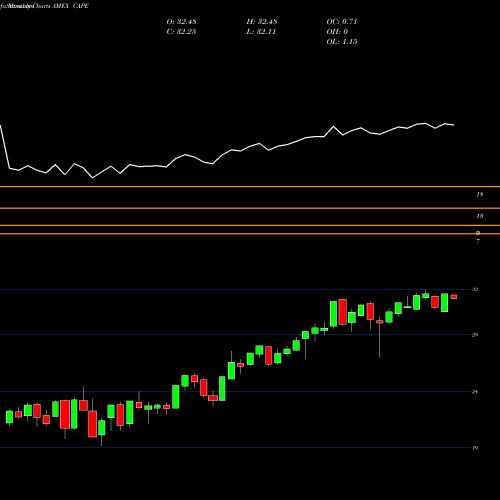This screenshot has height=500, width=500.
Task: Click the low price "L: 32.11"
Action: pyautogui.click(x=261, y=32)
